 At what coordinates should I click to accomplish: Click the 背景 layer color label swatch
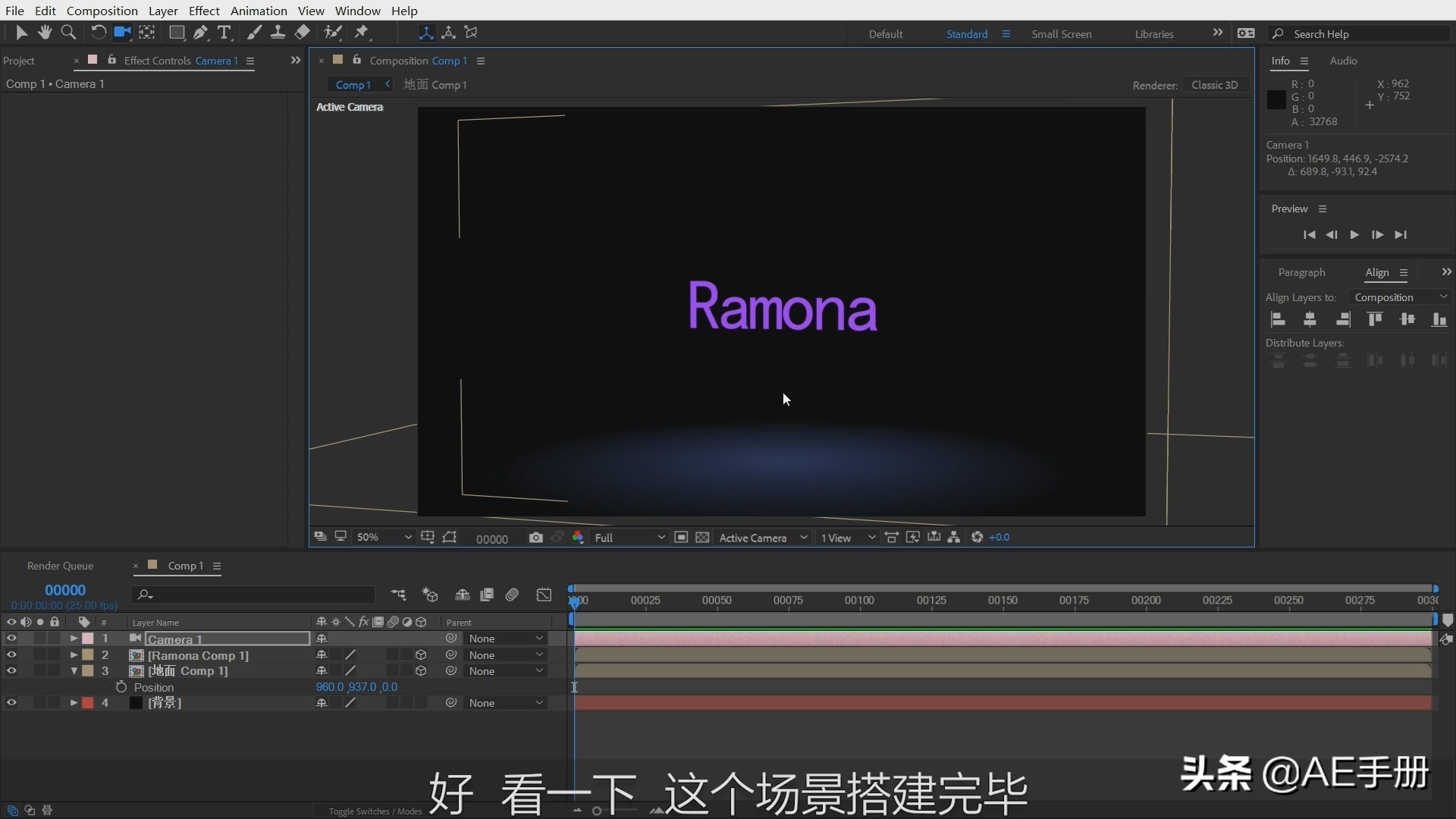point(88,703)
